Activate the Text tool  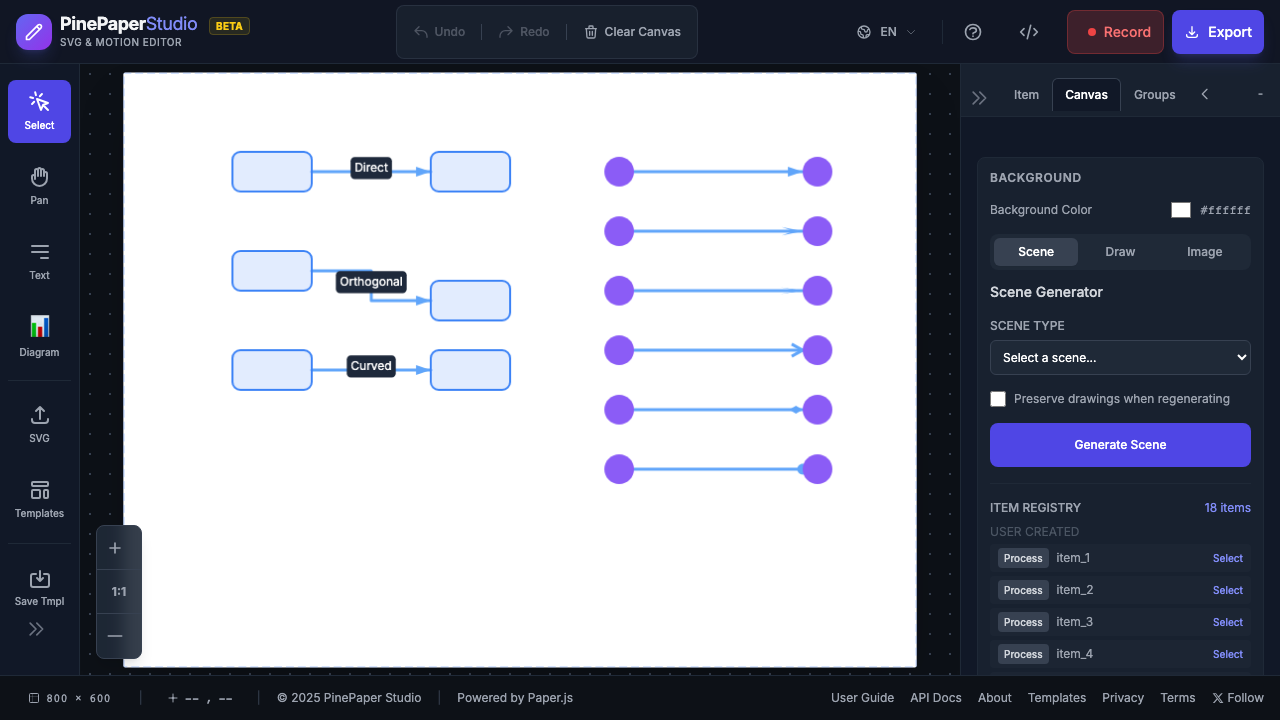pos(38,261)
